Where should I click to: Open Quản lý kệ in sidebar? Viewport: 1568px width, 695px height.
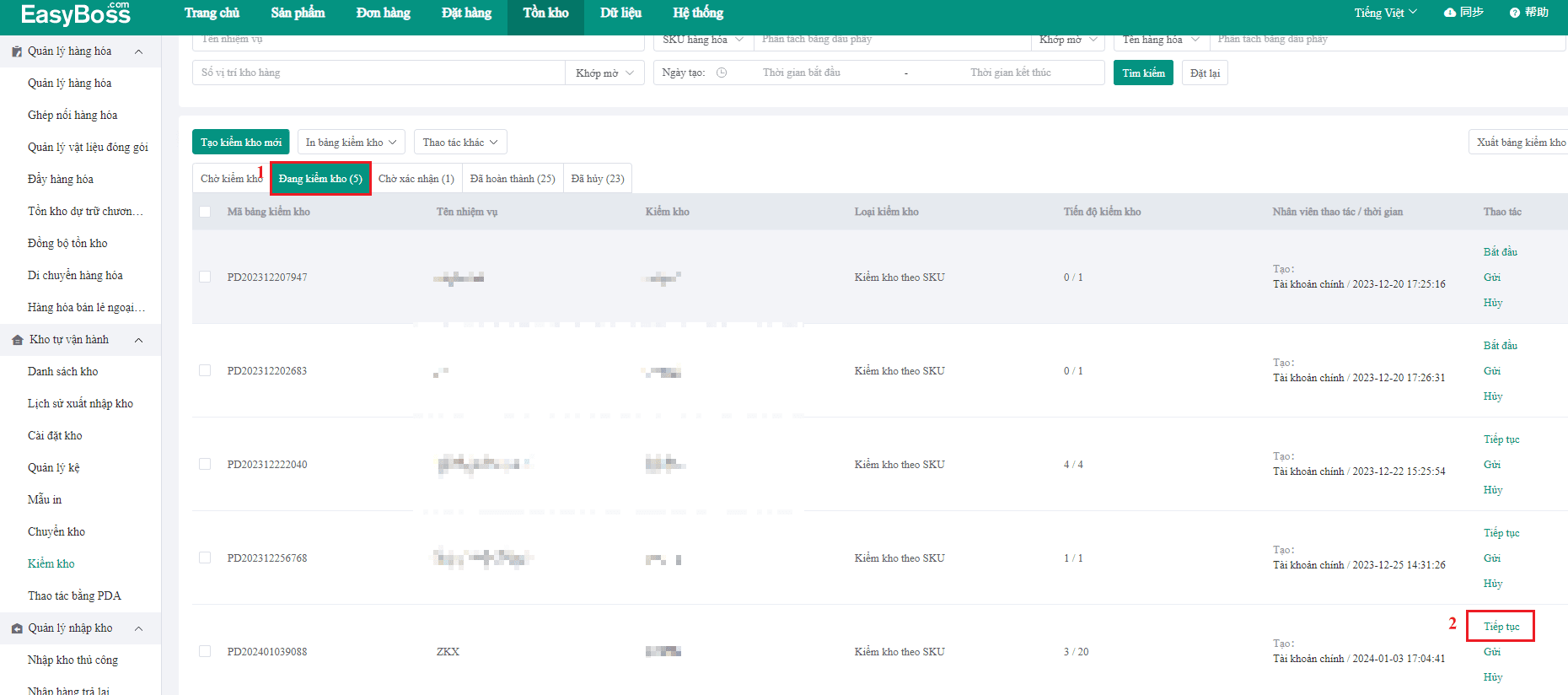(54, 468)
